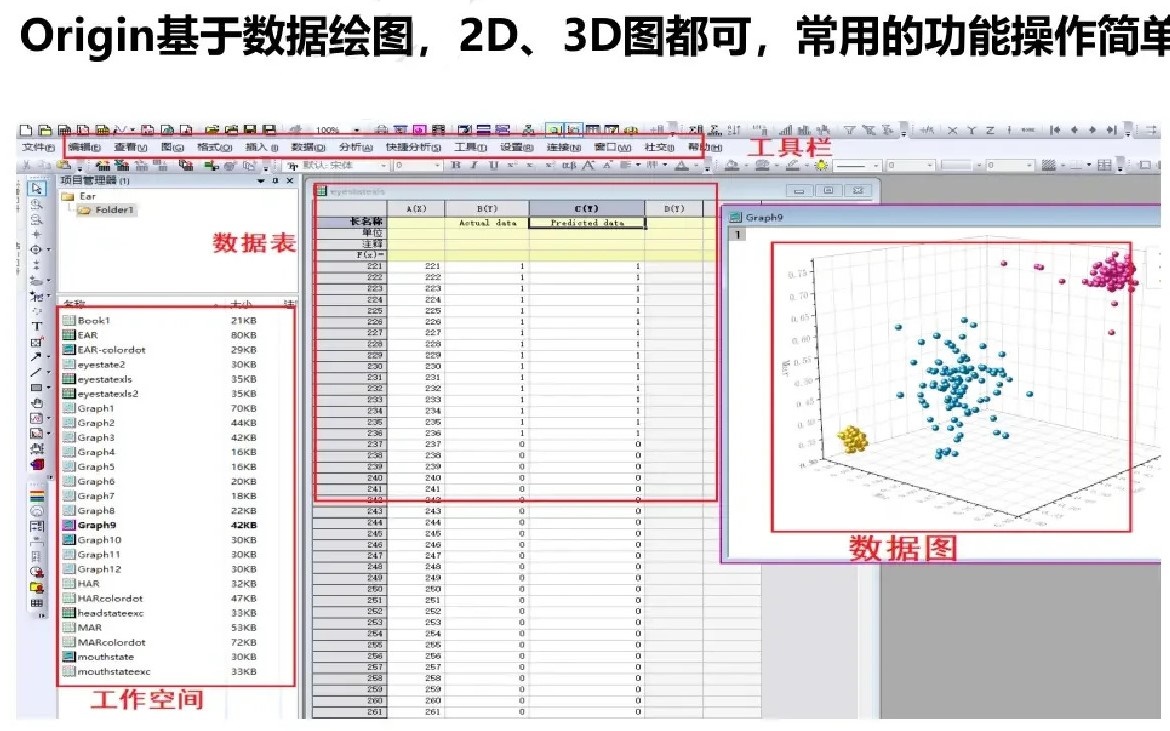Open the 帮助 (Help) menu
The image size is (1170, 731).
[x=705, y=147]
